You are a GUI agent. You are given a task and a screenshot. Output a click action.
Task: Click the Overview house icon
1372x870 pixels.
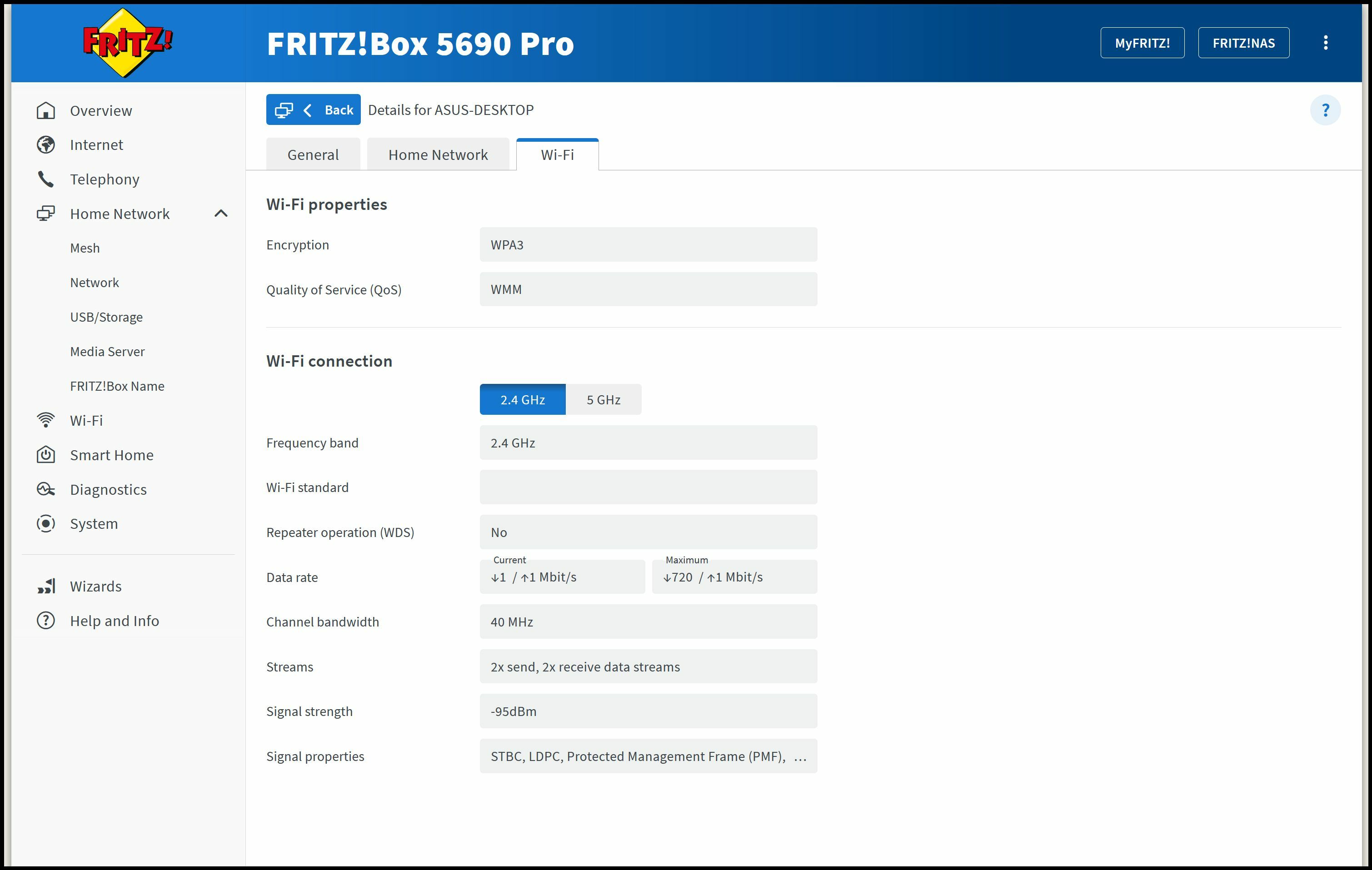[45, 110]
